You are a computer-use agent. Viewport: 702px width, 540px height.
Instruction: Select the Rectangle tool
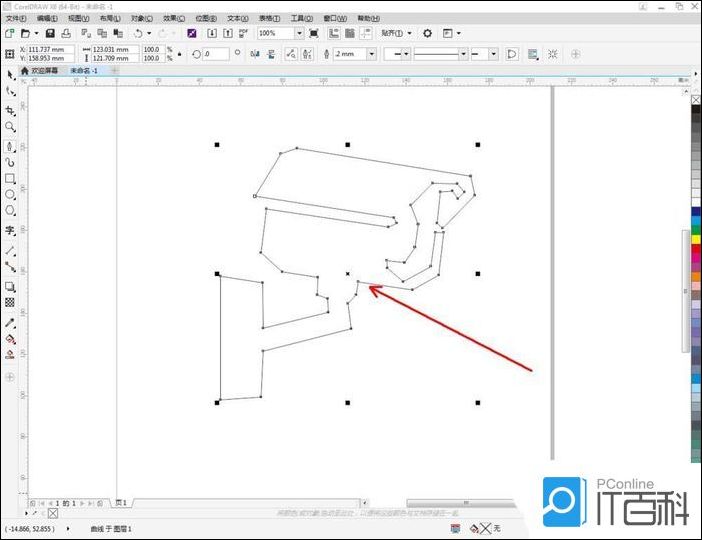click(9, 179)
